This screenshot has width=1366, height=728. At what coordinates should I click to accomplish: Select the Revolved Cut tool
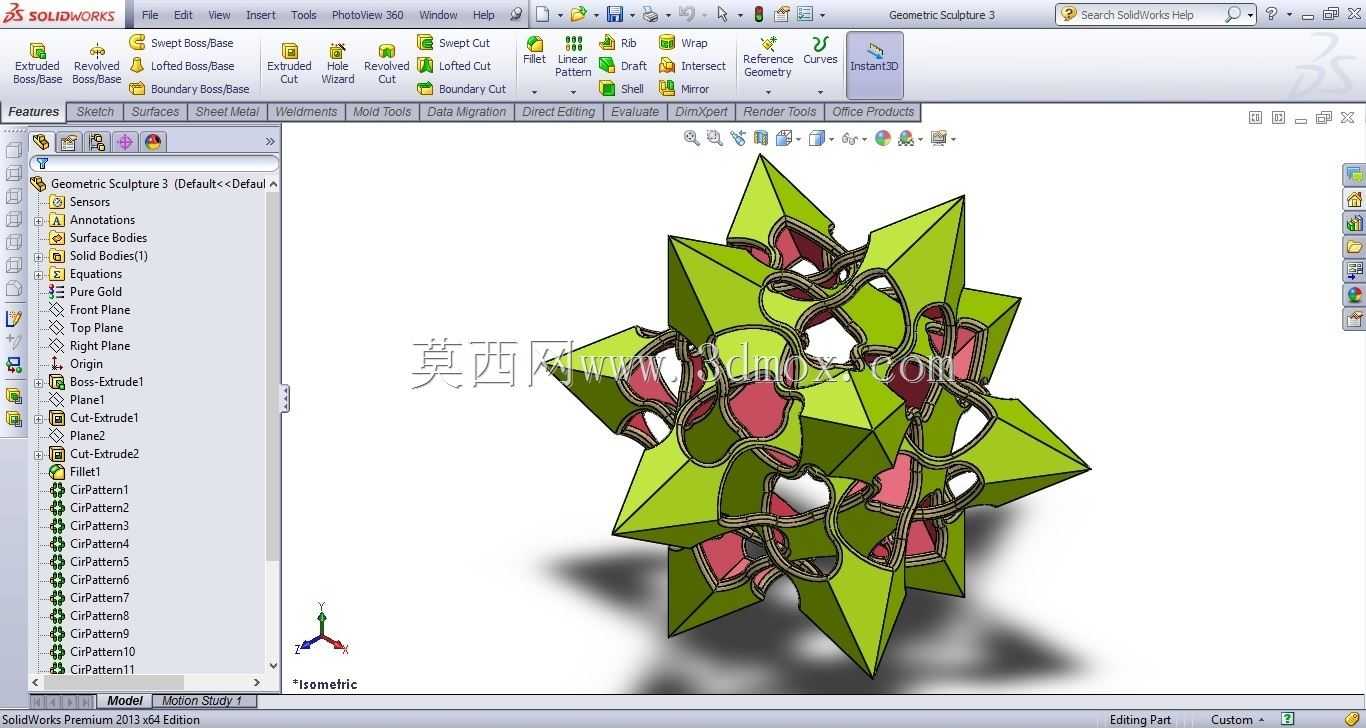[x=387, y=63]
